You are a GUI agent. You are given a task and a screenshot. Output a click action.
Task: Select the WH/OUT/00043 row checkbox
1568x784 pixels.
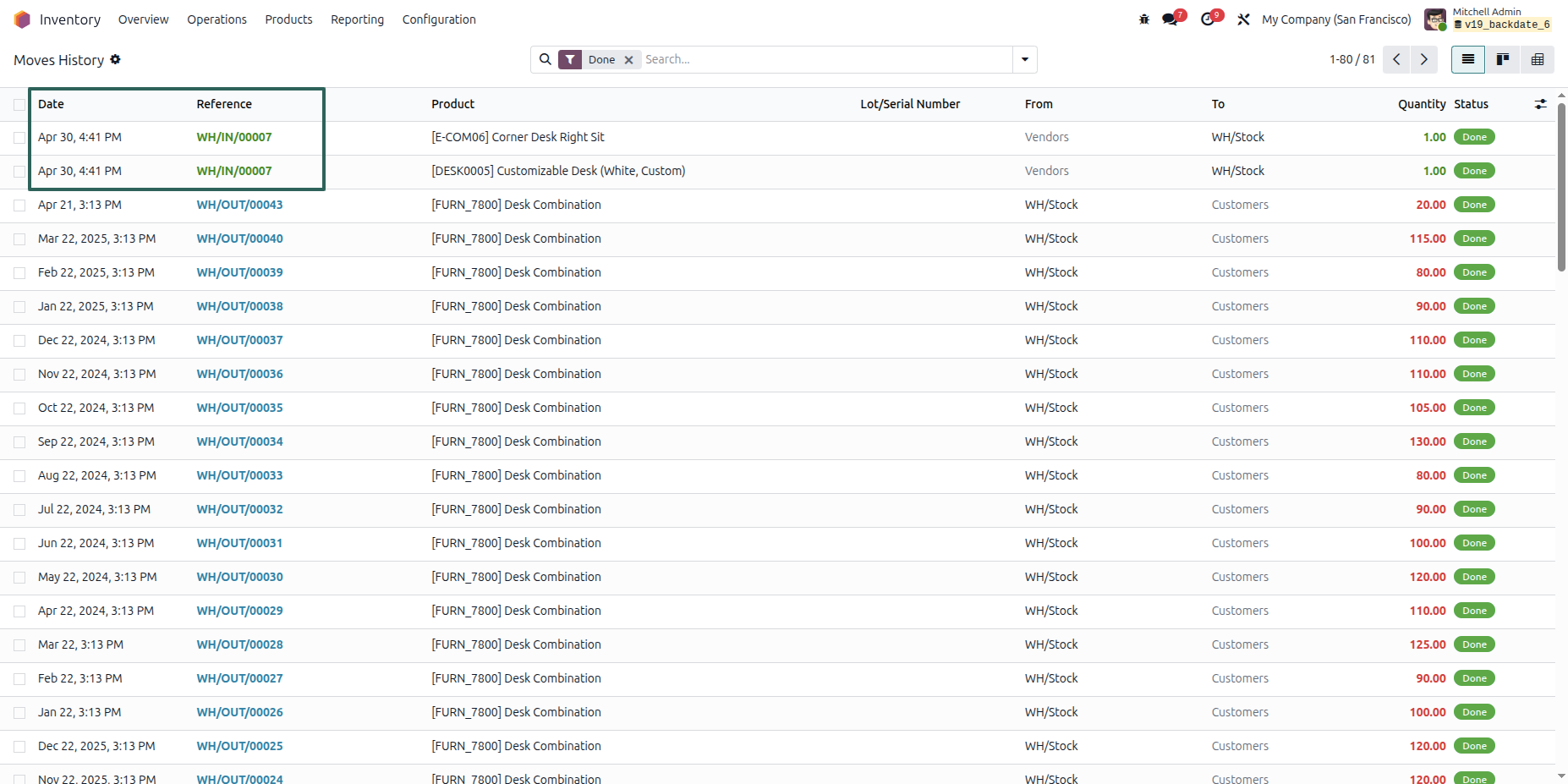(19, 206)
